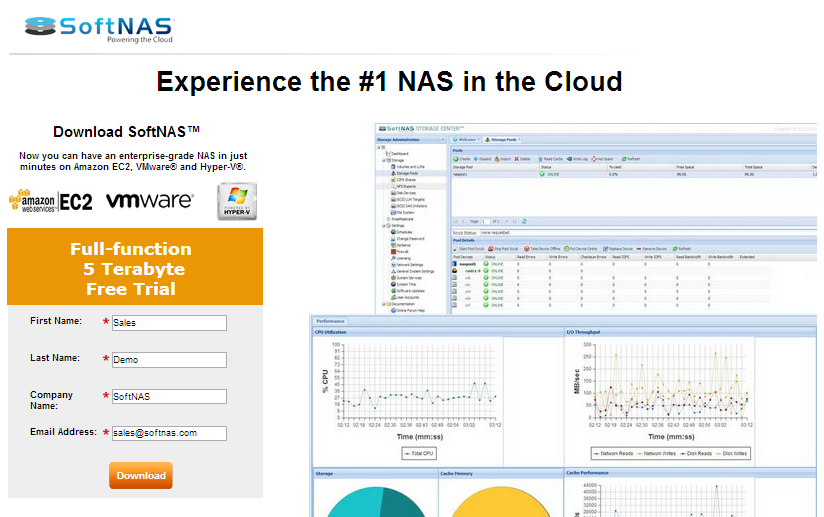The height and width of the screenshot is (517, 824).
Task: Click Remove Device in Pool Details
Action: click(x=652, y=249)
